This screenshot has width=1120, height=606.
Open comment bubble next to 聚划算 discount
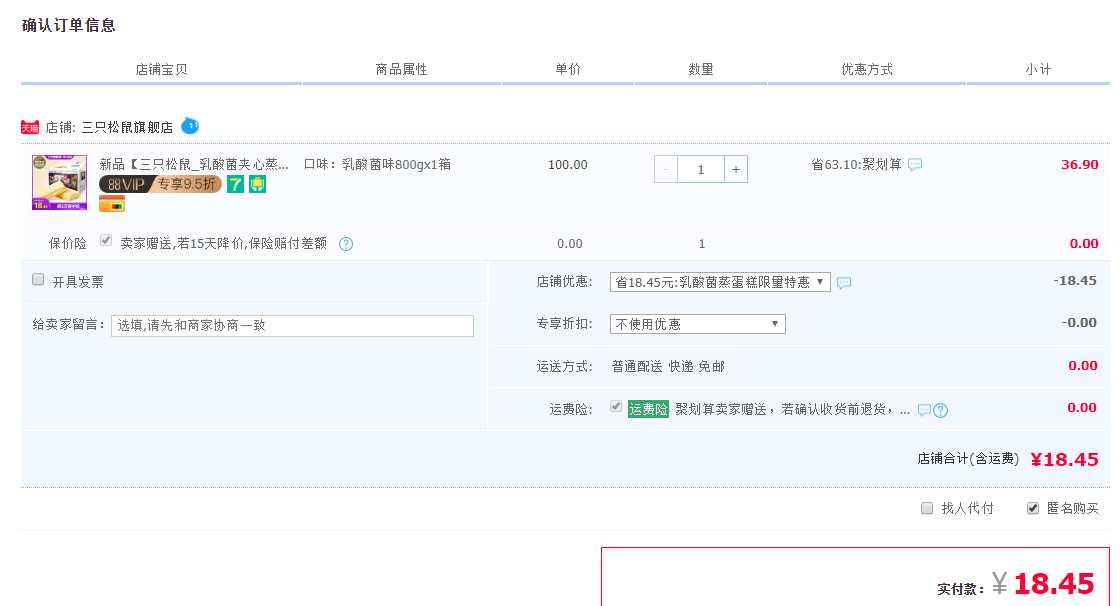coord(915,164)
